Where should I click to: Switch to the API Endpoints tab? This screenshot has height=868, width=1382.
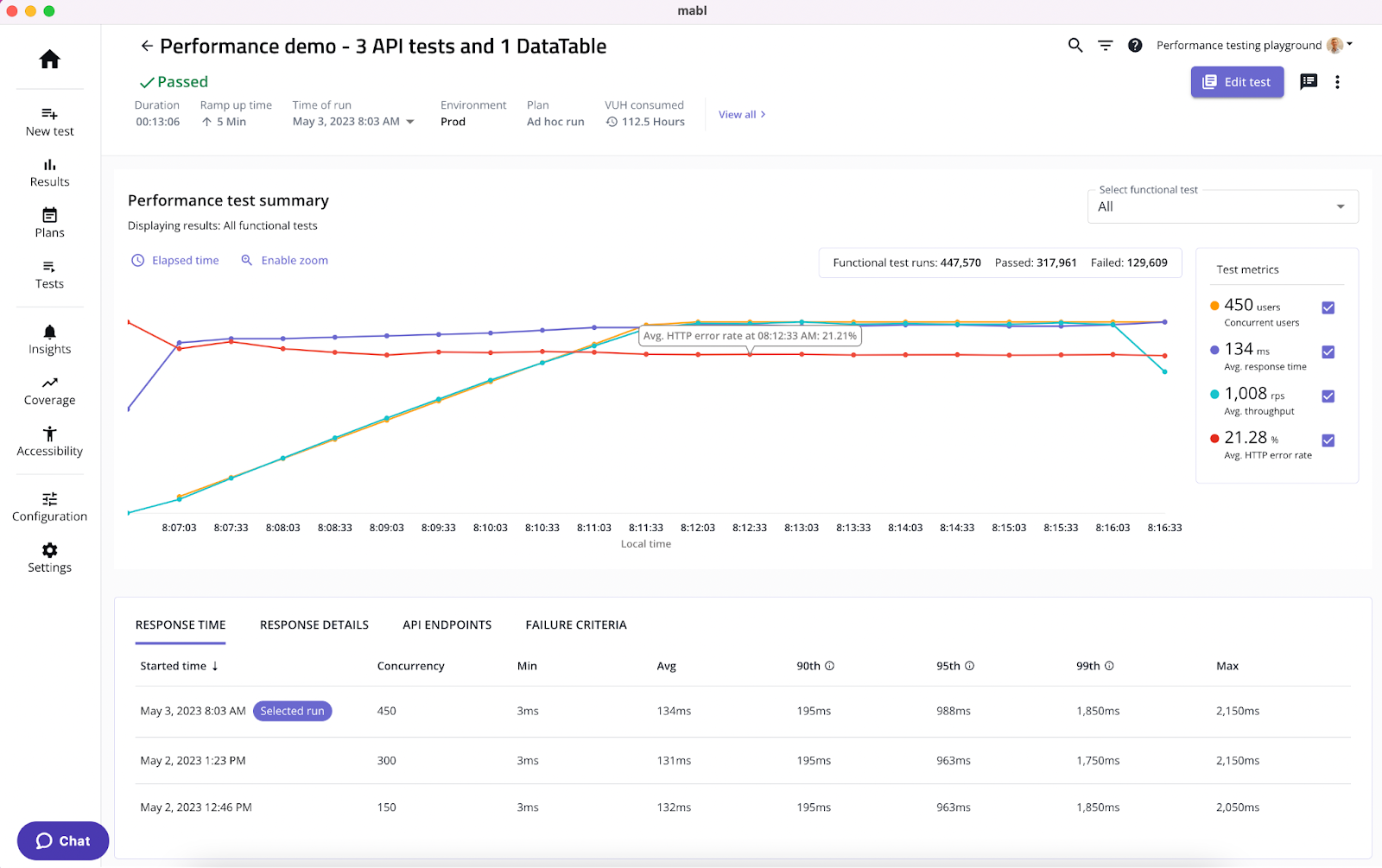(447, 624)
